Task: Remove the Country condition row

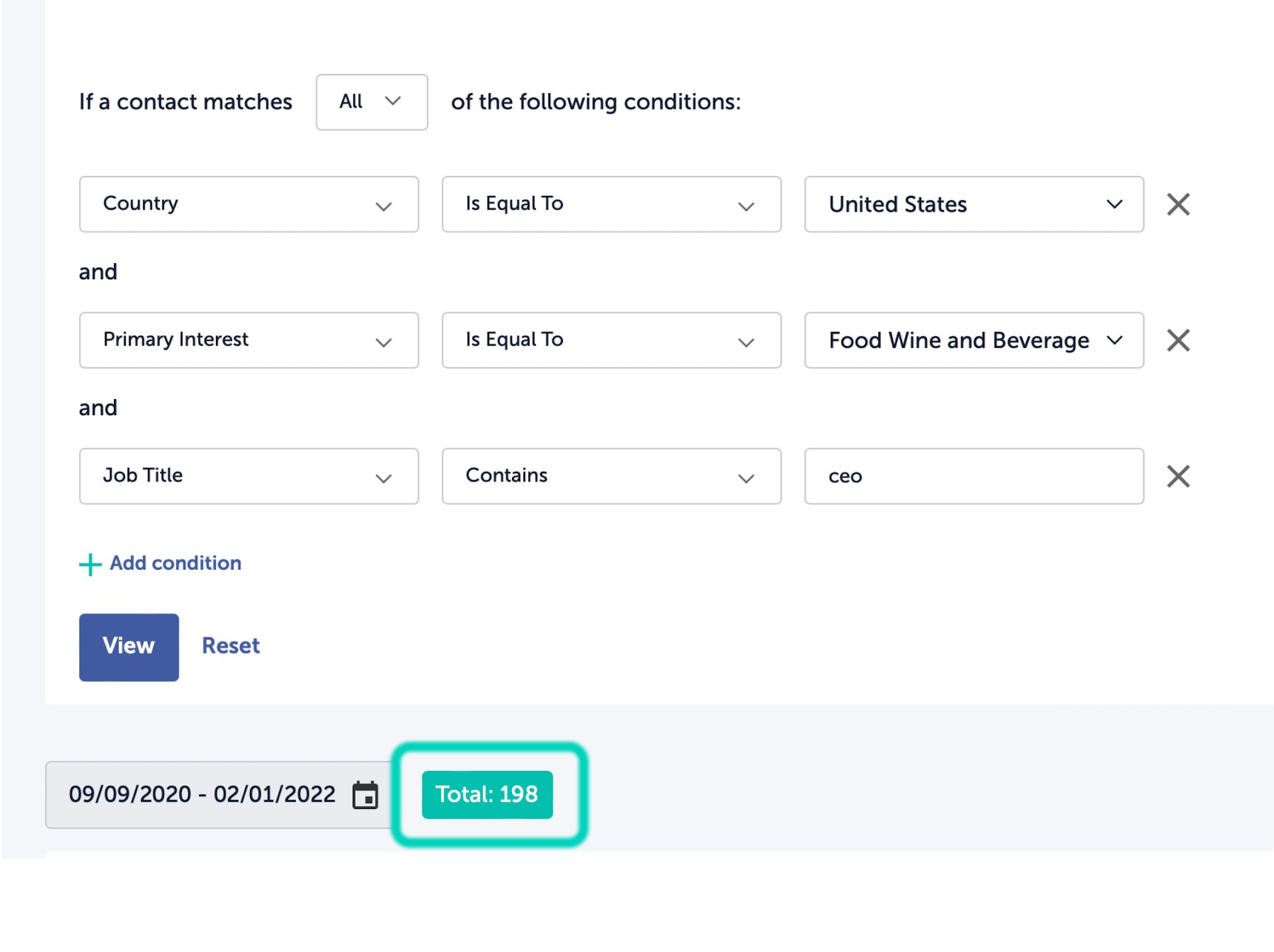Action: pos(1178,204)
